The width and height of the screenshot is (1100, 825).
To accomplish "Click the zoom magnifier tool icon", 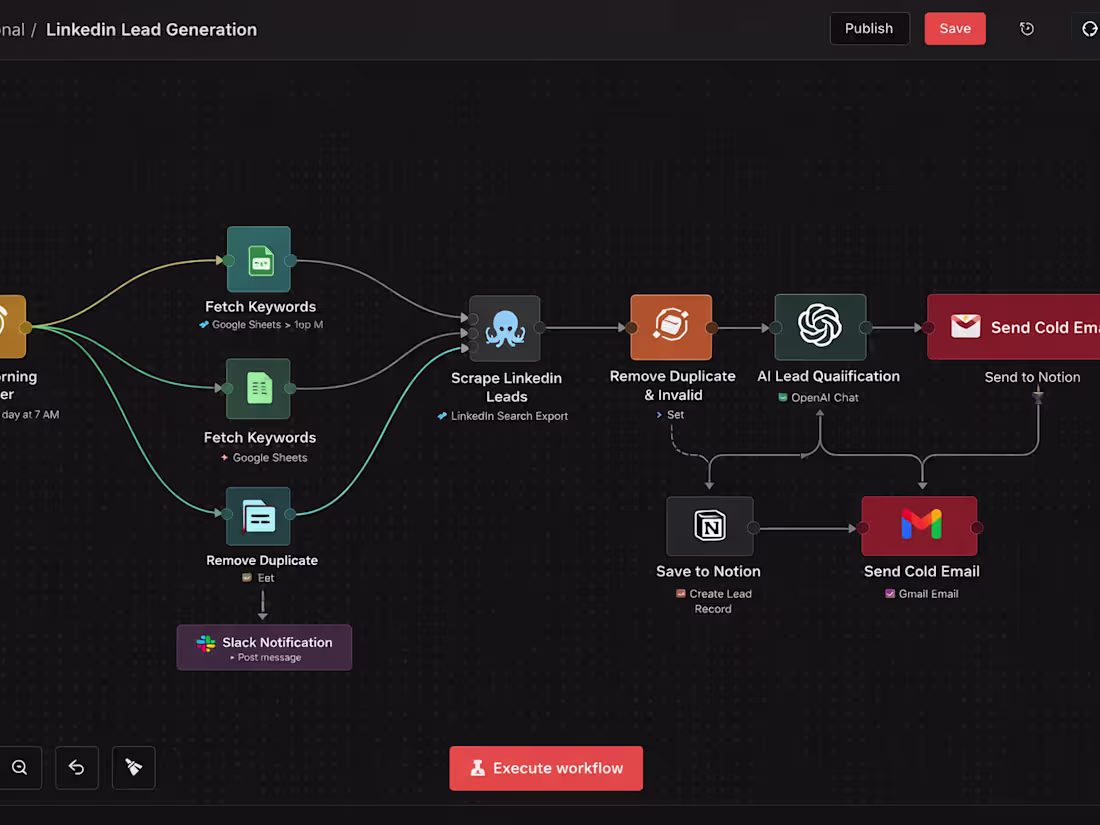I will click(20, 767).
